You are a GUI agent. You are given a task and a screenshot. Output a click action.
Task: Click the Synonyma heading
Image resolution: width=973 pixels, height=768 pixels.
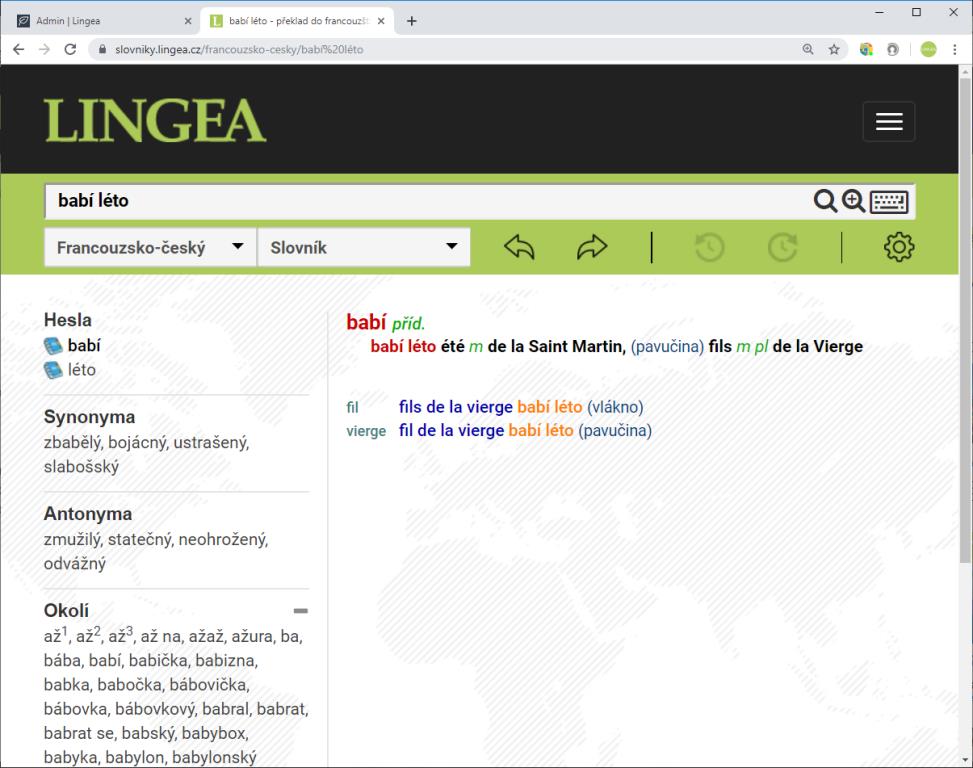[x=89, y=417]
